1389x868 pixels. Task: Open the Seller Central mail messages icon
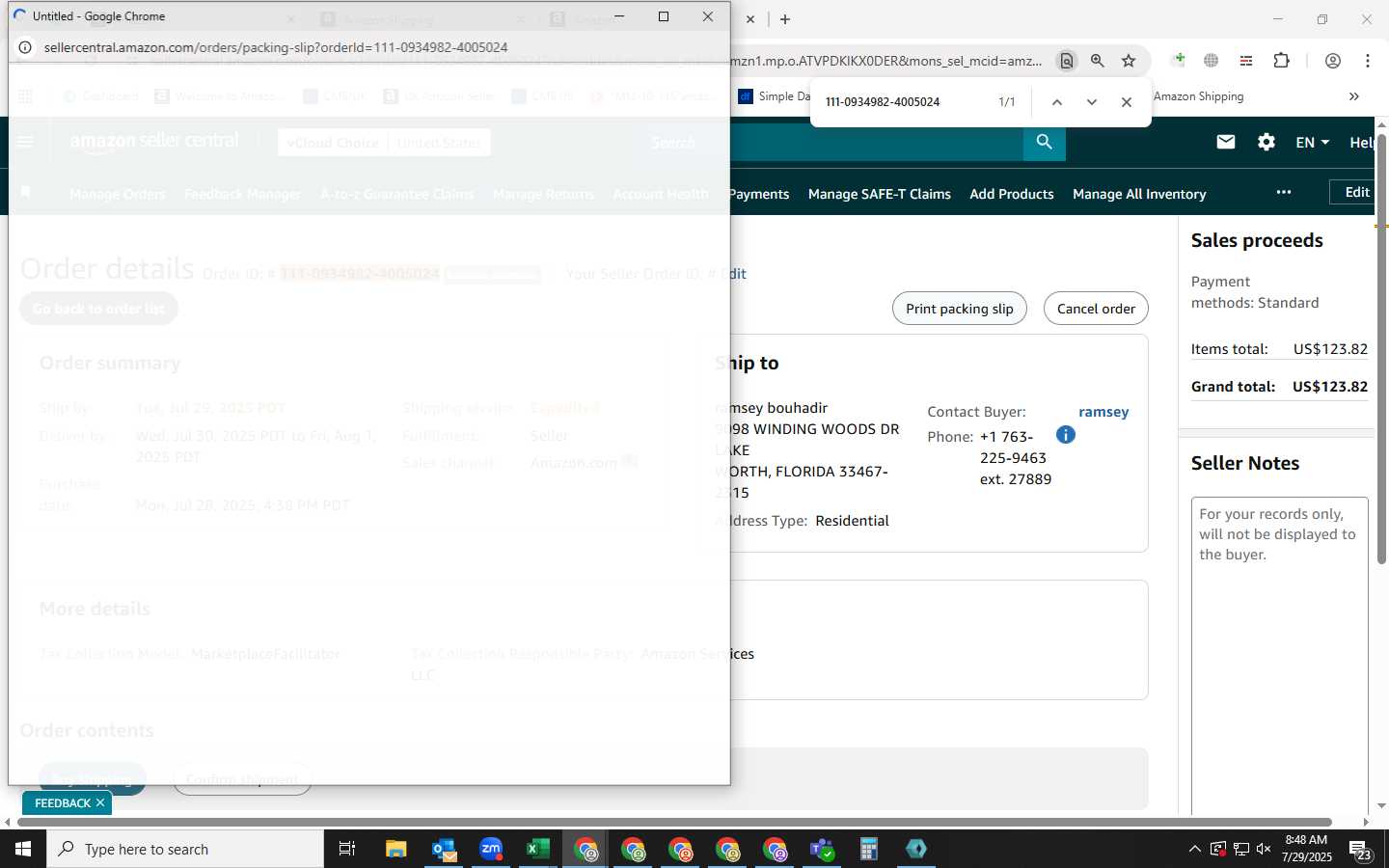(x=1226, y=143)
